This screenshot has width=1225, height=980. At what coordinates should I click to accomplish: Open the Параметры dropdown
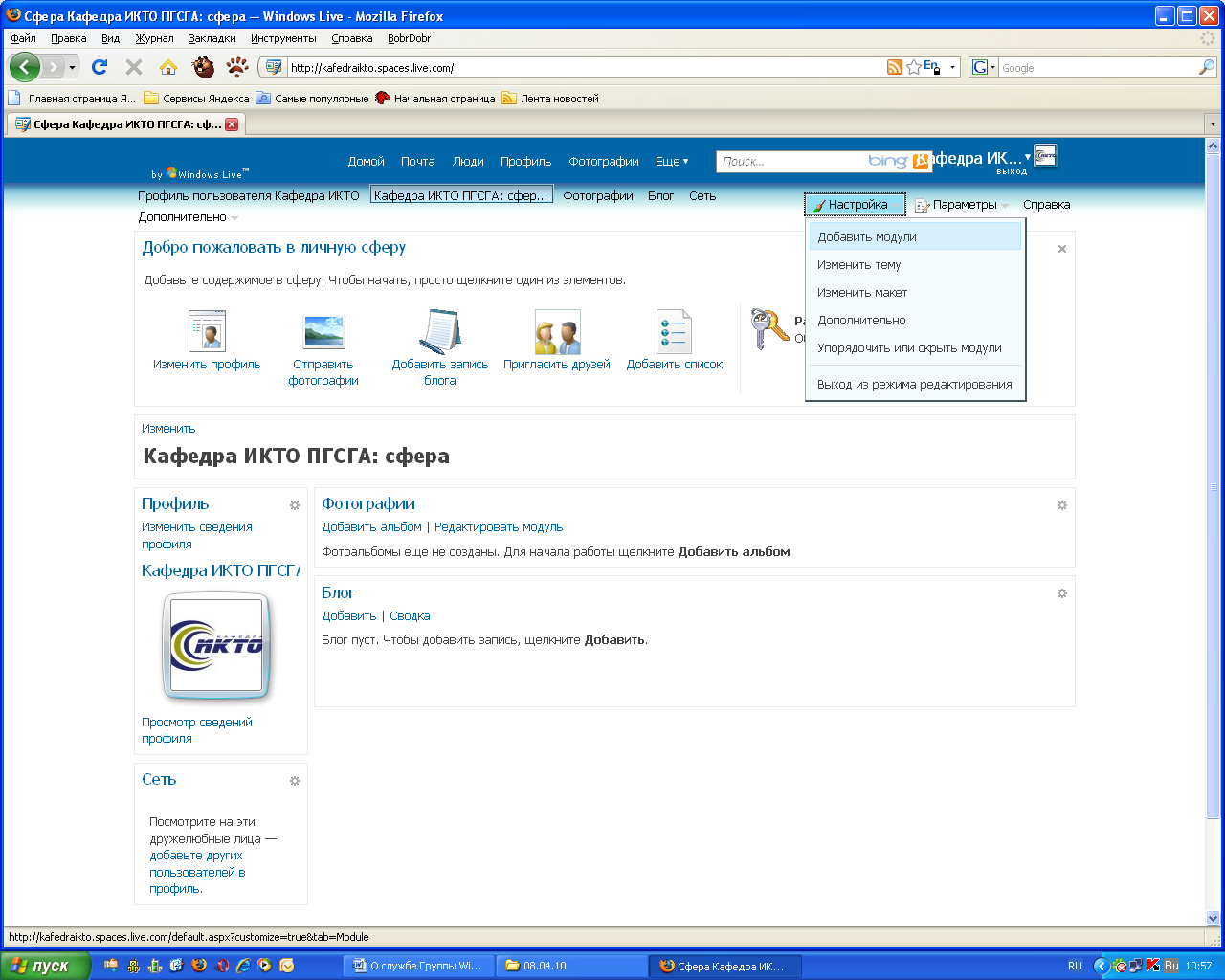point(961,205)
